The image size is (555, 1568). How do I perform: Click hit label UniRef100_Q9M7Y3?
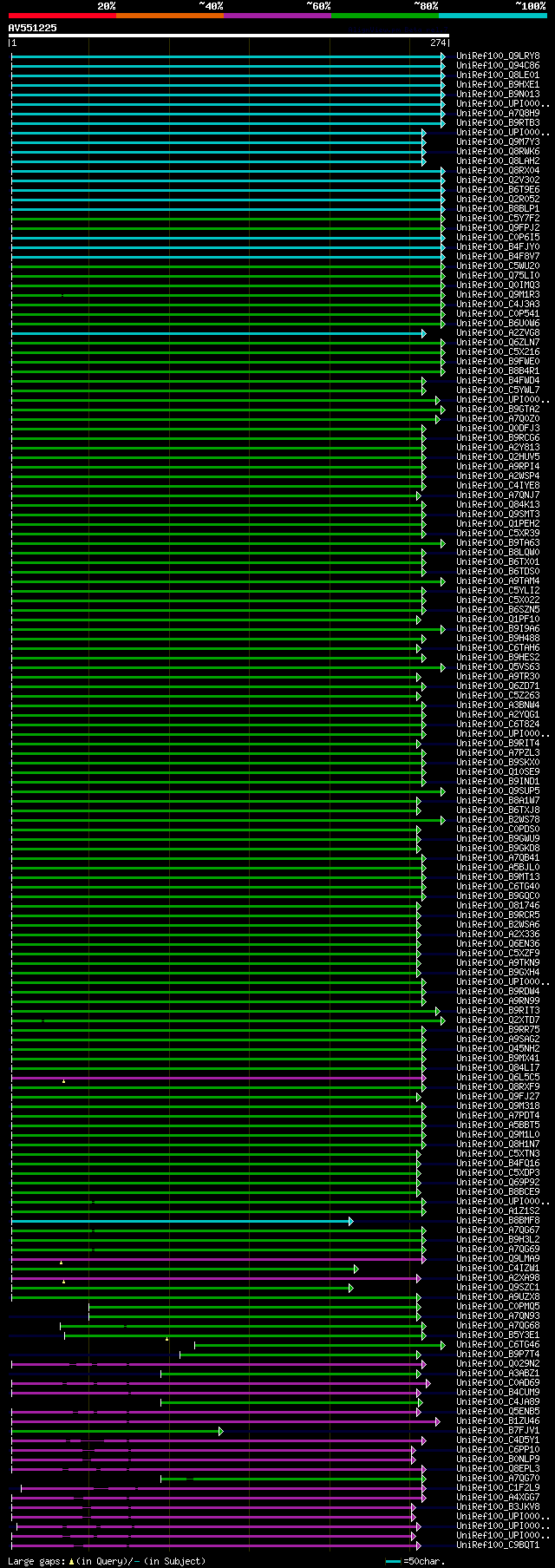[x=498, y=141]
